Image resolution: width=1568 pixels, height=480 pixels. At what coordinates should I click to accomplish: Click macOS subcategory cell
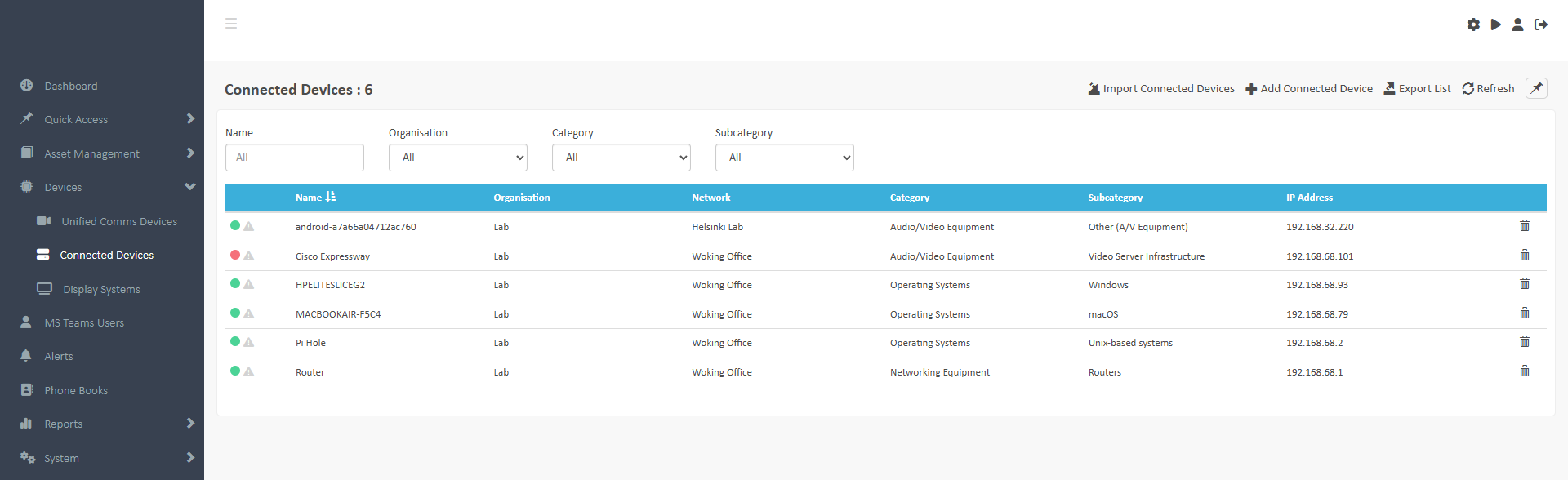pos(1103,314)
